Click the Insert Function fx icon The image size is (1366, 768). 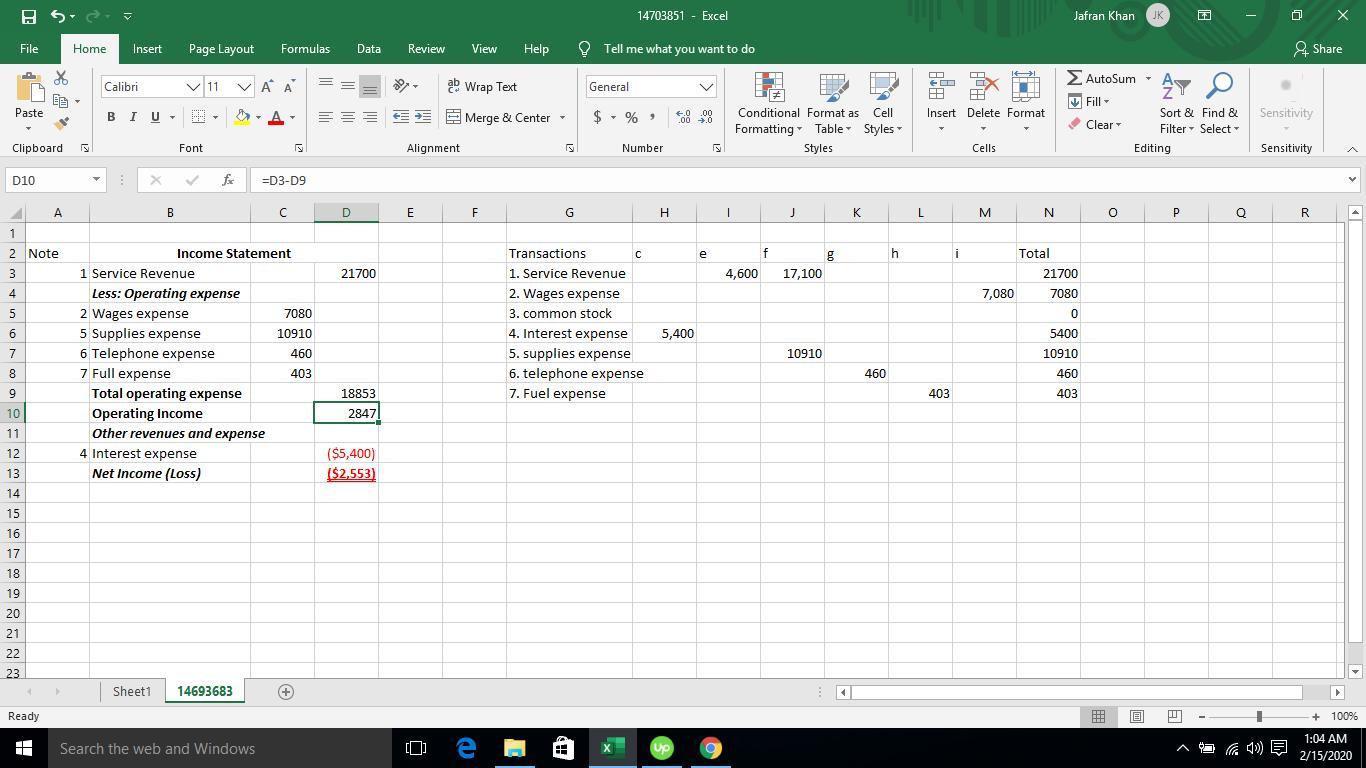click(228, 180)
